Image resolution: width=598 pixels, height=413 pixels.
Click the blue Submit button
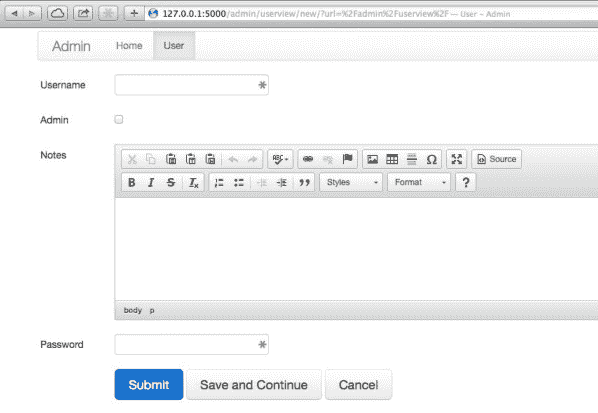click(x=149, y=384)
